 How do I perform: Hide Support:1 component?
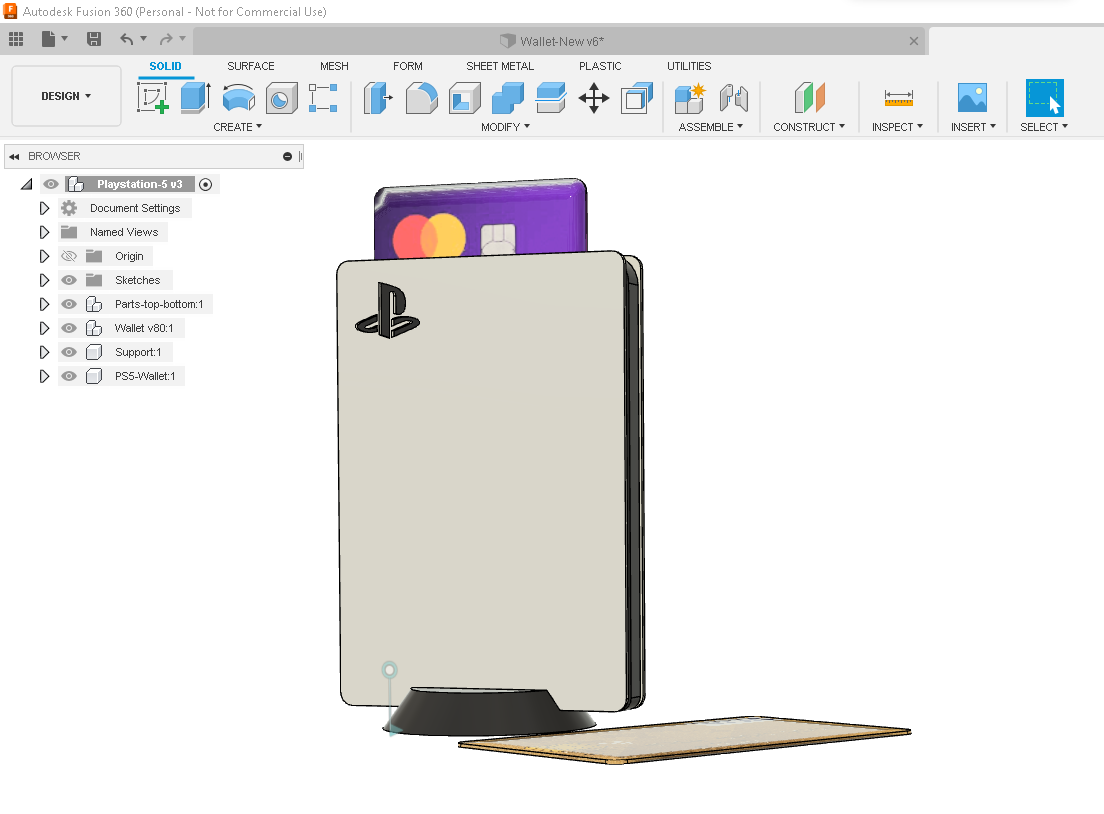coord(68,351)
